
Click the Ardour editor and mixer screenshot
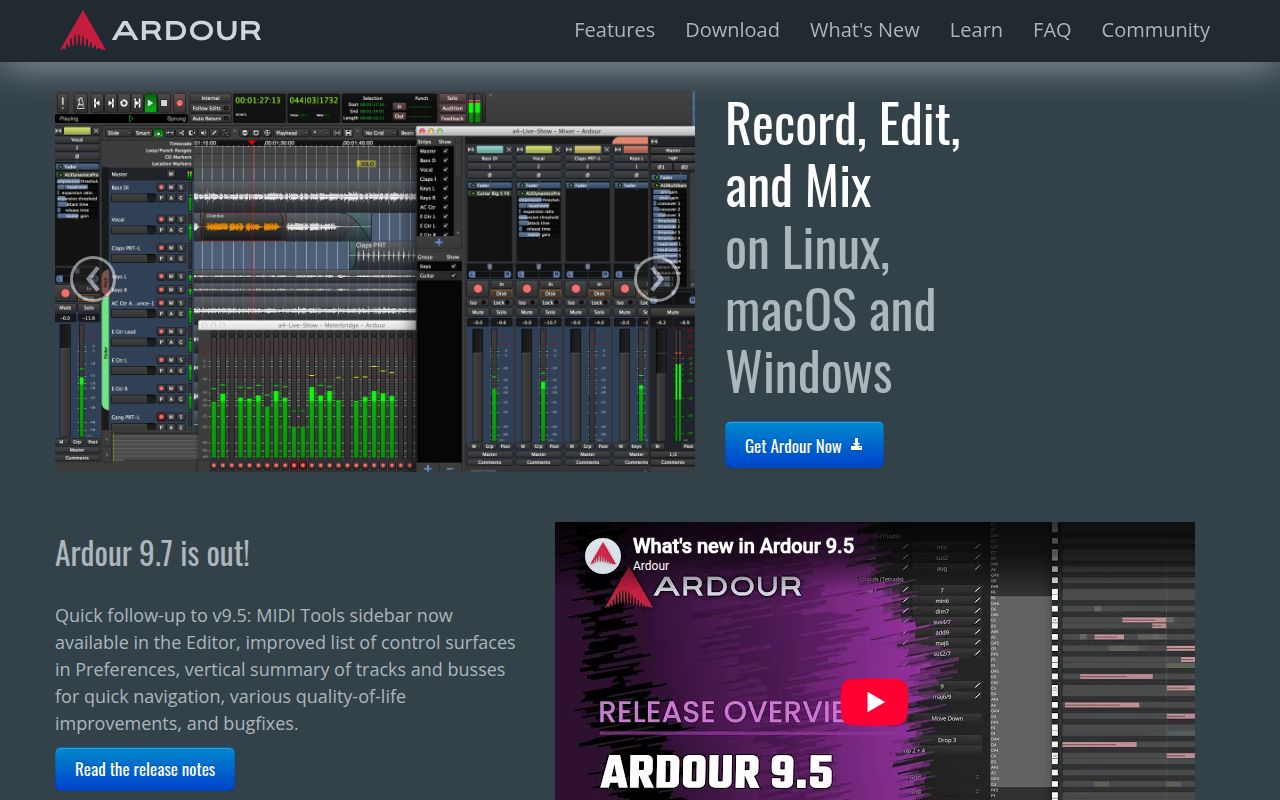(375, 281)
